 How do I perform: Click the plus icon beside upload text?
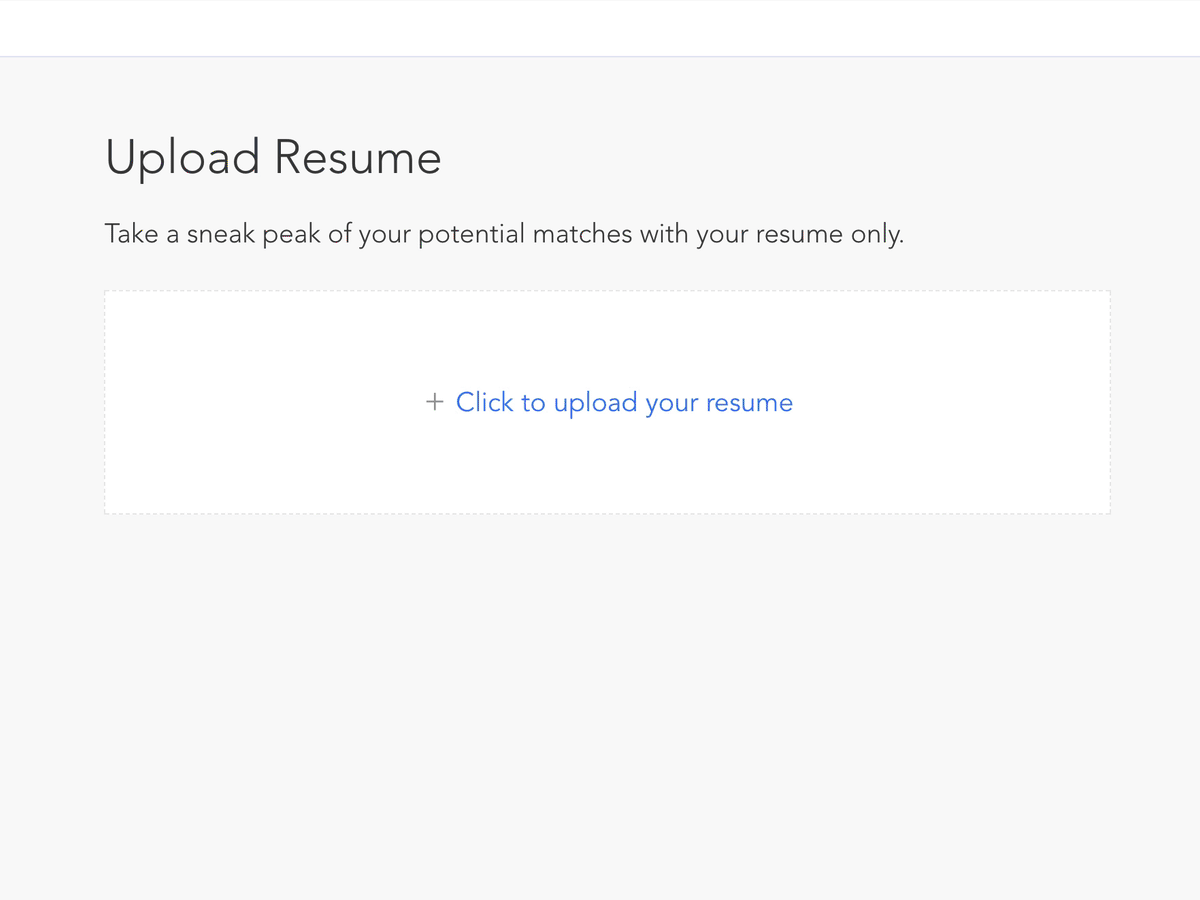pyautogui.click(x=434, y=402)
